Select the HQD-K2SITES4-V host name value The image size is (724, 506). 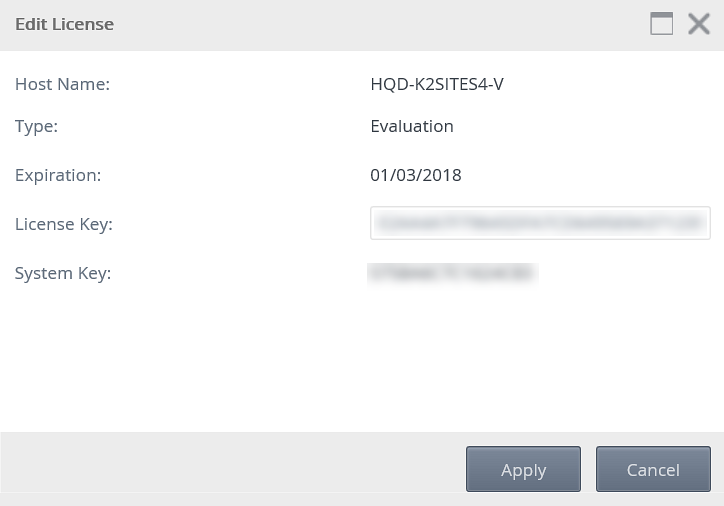(436, 84)
